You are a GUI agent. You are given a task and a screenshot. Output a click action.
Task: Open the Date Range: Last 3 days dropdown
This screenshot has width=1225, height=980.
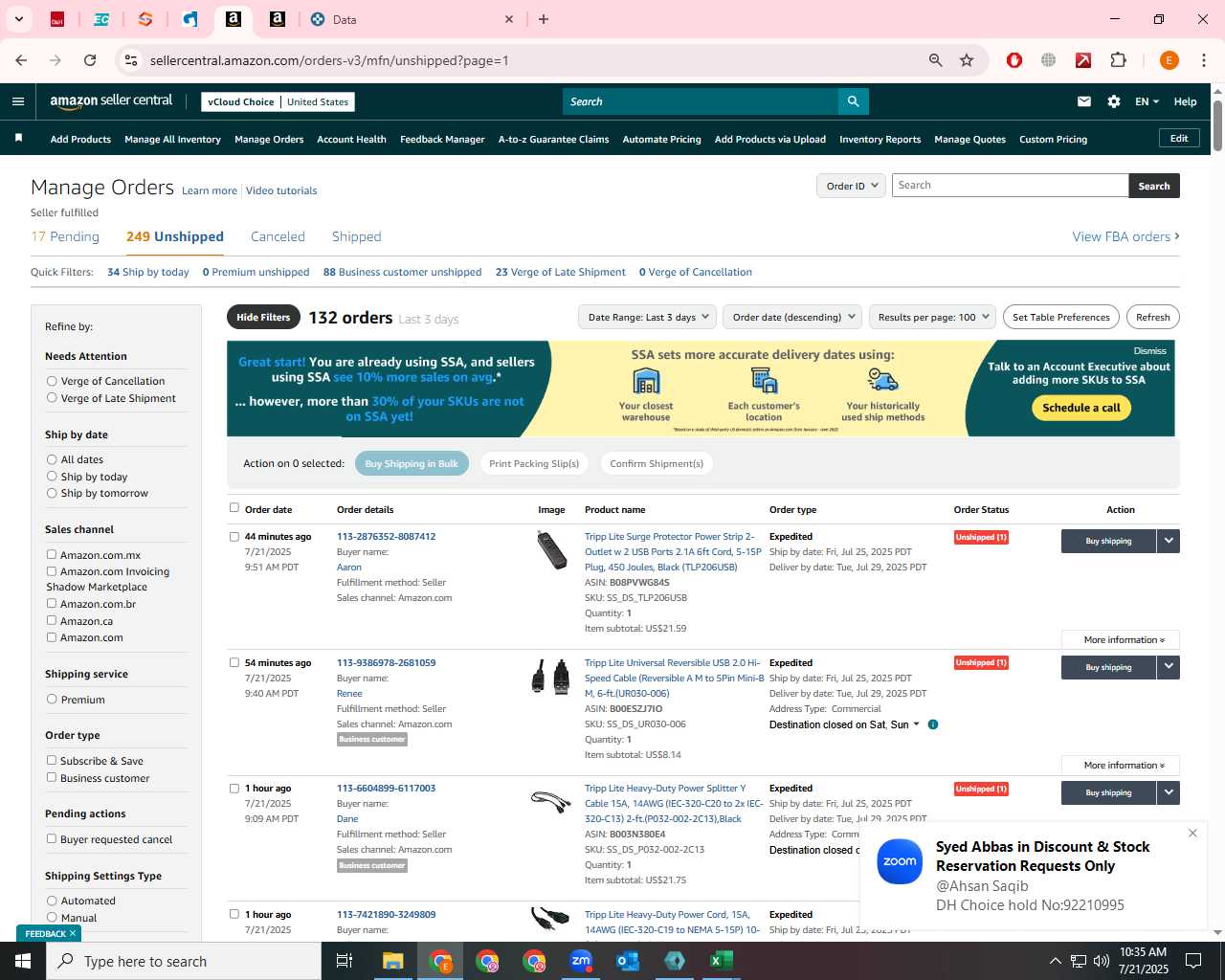[x=648, y=317]
